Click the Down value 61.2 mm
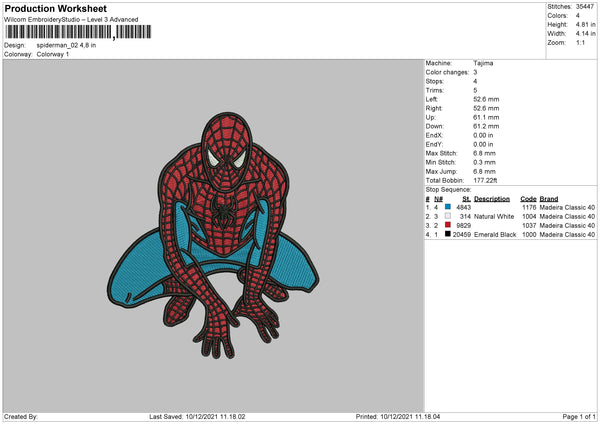 (486, 126)
